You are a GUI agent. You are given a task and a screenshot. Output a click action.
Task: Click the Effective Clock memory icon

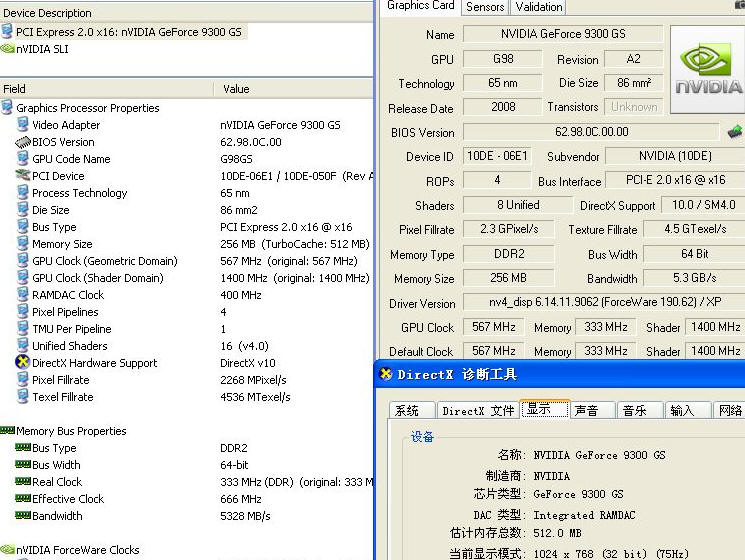pos(23,498)
